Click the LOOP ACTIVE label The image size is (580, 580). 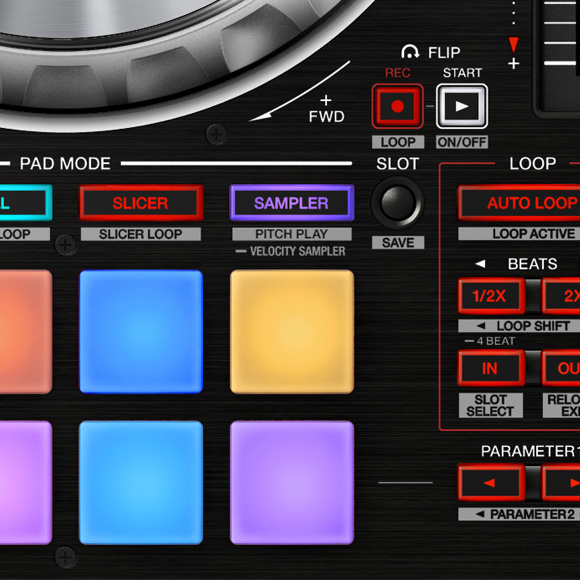tap(519, 234)
